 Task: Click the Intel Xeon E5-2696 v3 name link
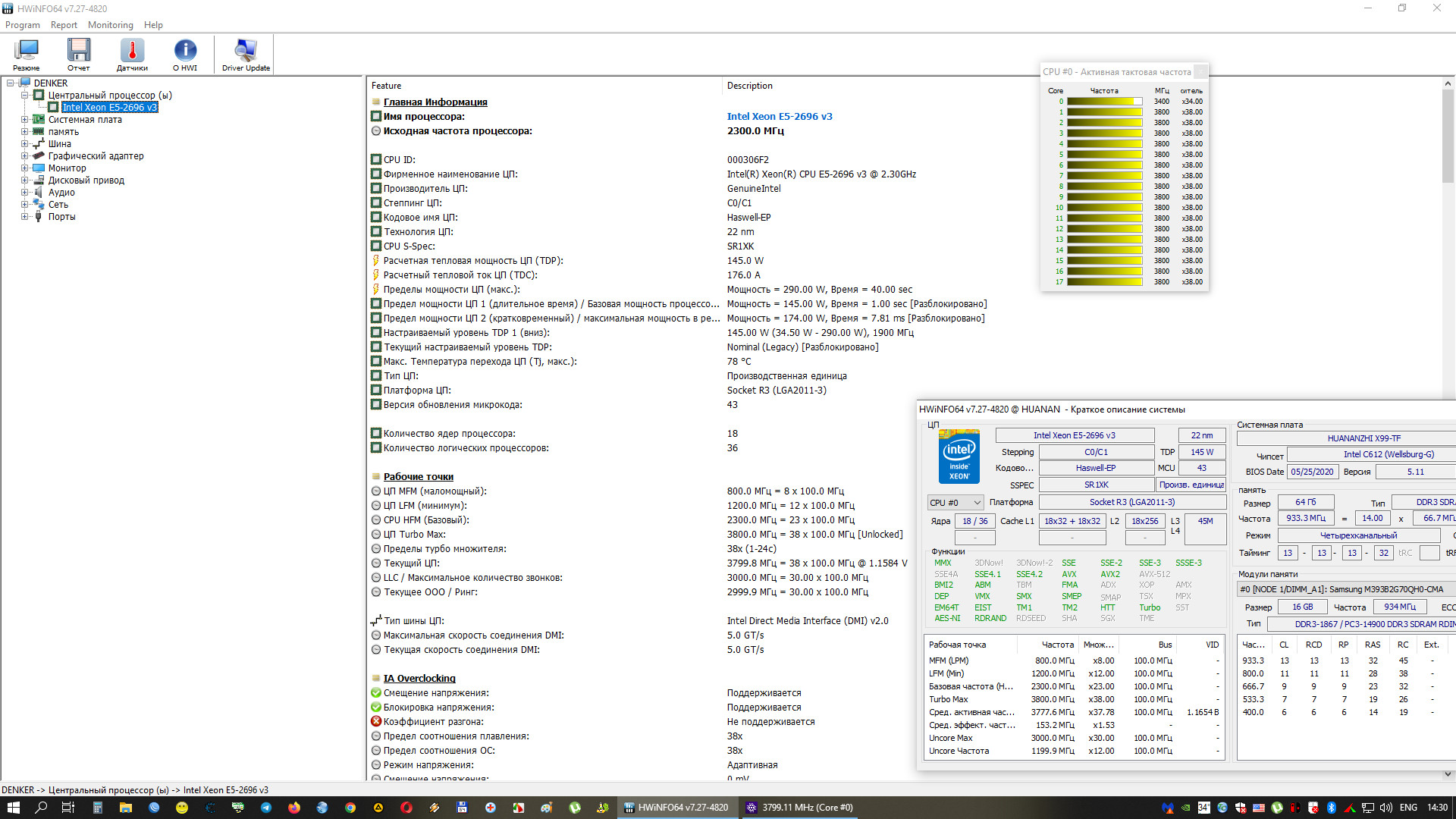click(779, 117)
